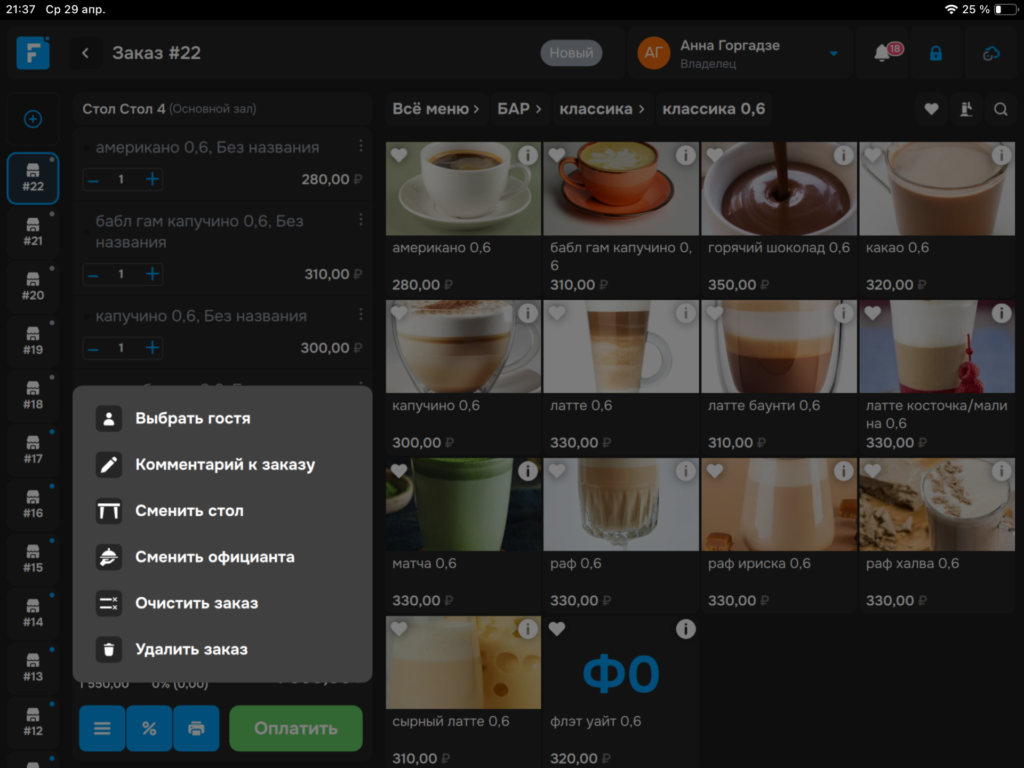The width and height of the screenshot is (1024, 768).
Task: Increase американо 0,6 quantity
Action: tap(152, 179)
